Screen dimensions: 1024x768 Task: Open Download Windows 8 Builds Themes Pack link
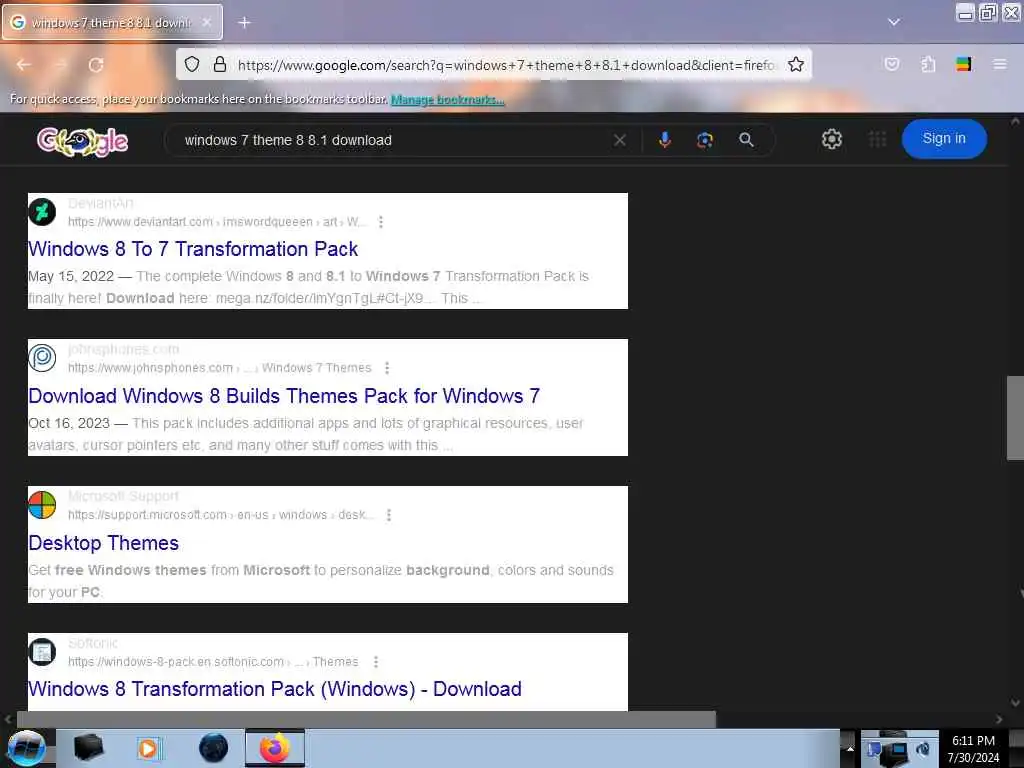click(284, 396)
